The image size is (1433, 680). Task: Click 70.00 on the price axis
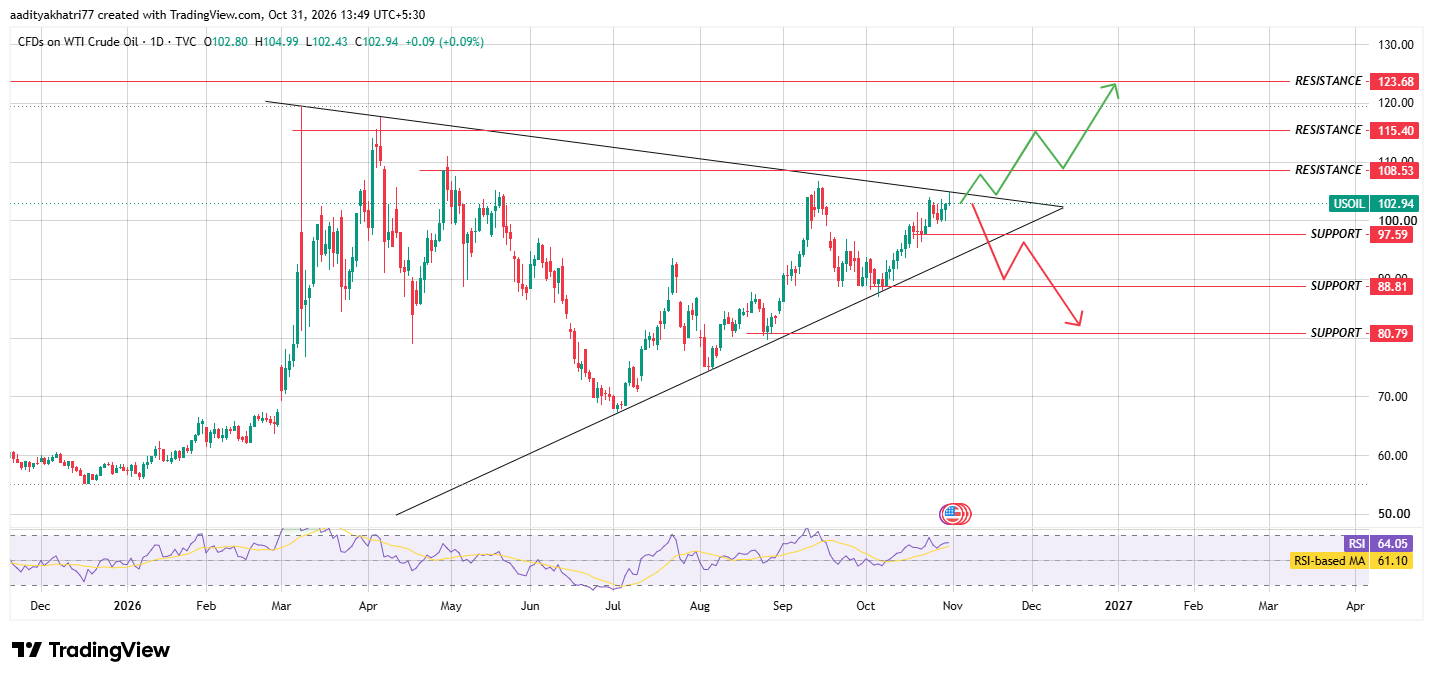pyautogui.click(x=1392, y=397)
